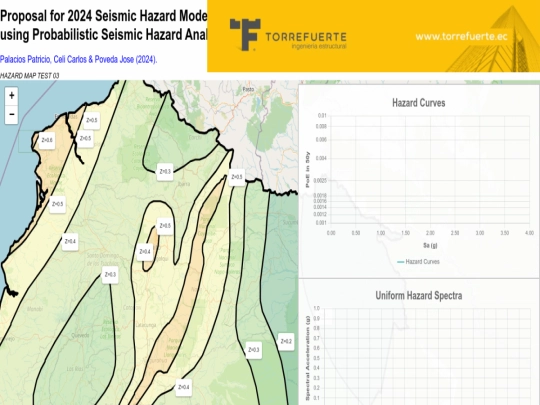The height and width of the screenshot is (405, 540).
Task: Toggle the Hazard Curves legend entry
Action: pos(418,262)
